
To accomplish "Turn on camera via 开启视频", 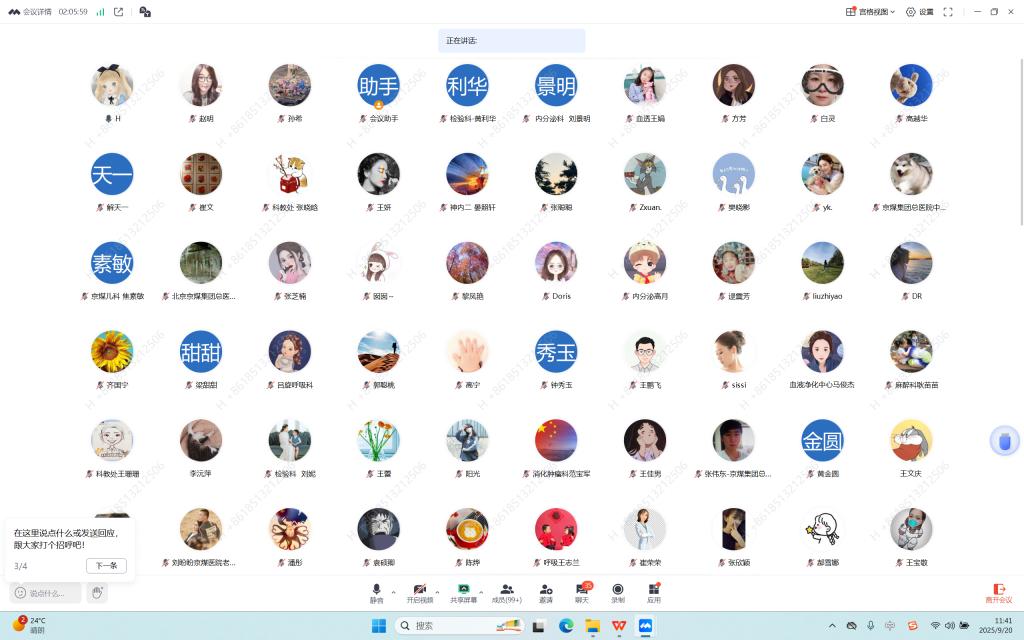I will tap(420, 592).
